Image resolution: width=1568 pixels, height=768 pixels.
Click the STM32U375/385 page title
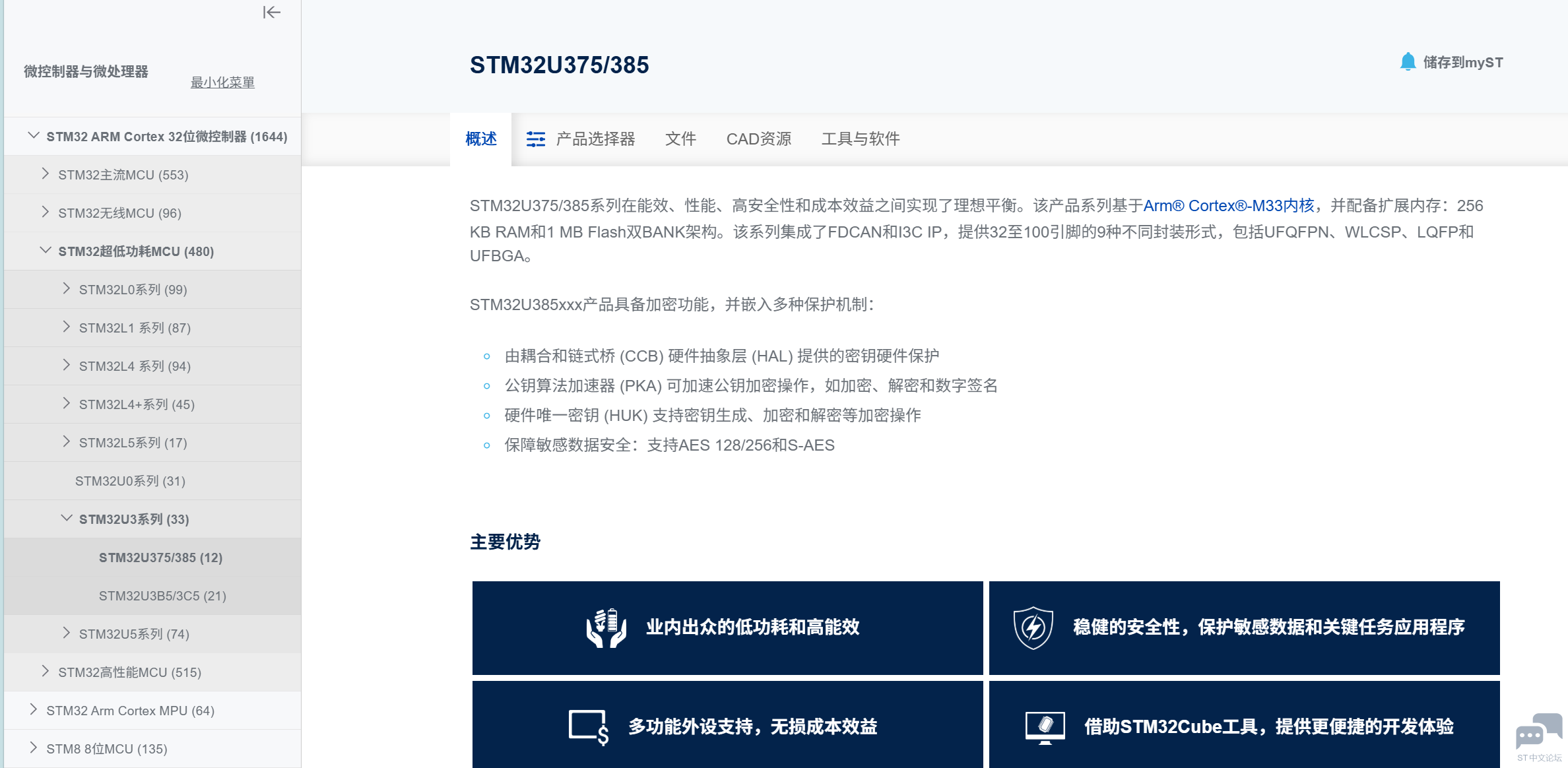pos(560,65)
